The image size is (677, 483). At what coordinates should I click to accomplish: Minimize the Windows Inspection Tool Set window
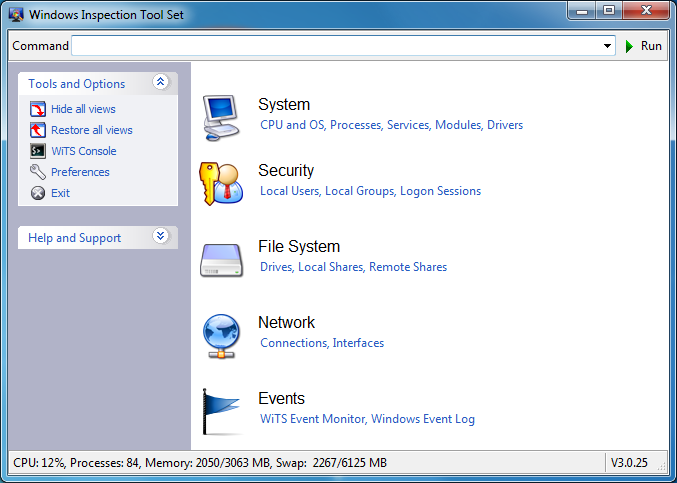(582, 11)
